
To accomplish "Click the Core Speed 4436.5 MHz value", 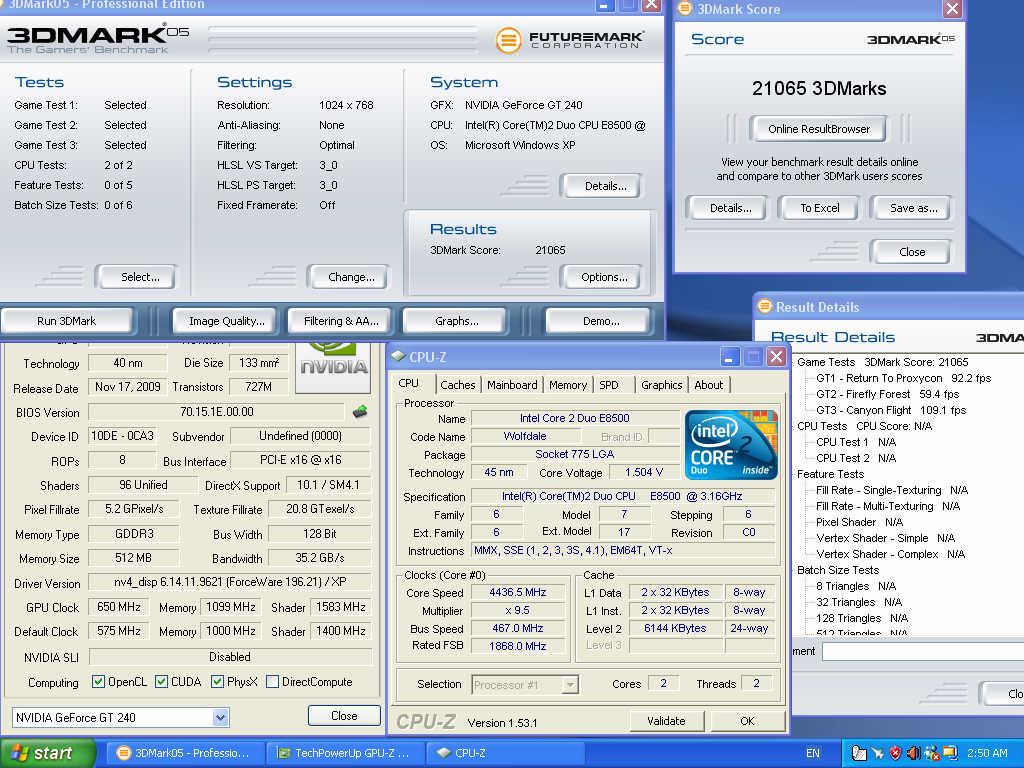I will tap(517, 592).
